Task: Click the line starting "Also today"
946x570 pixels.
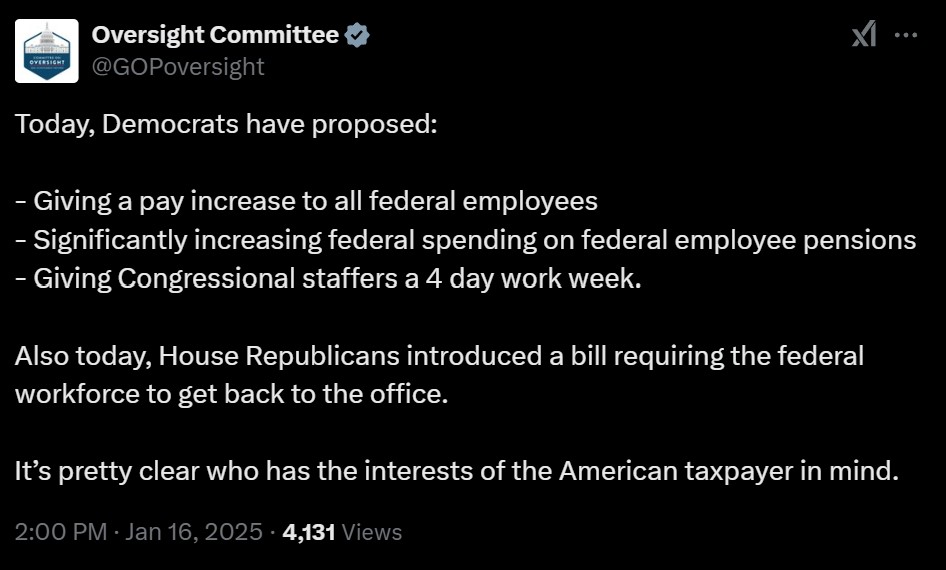Action: [439, 355]
